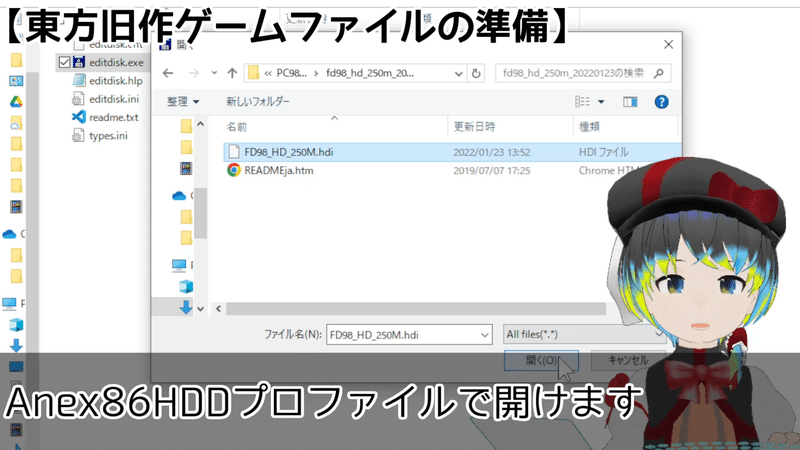Expand recent locations dropdown chevron
The height and width of the screenshot is (450, 800).
(x=214, y=73)
